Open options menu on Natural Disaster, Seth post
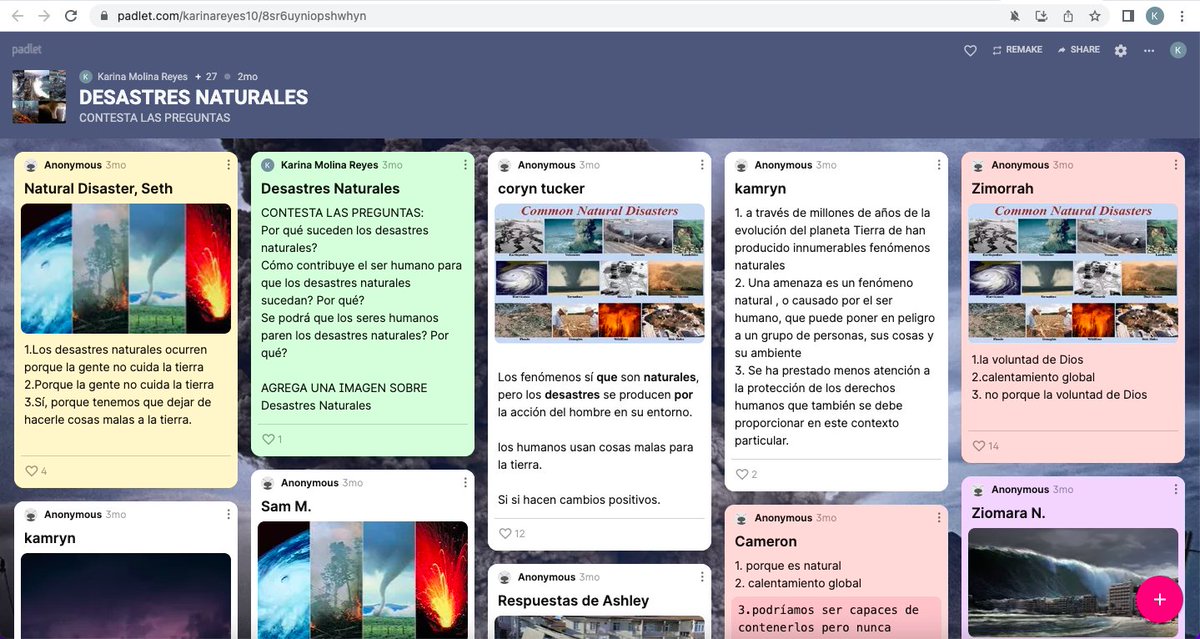Screen dimensions: 1200x639 coord(228,165)
